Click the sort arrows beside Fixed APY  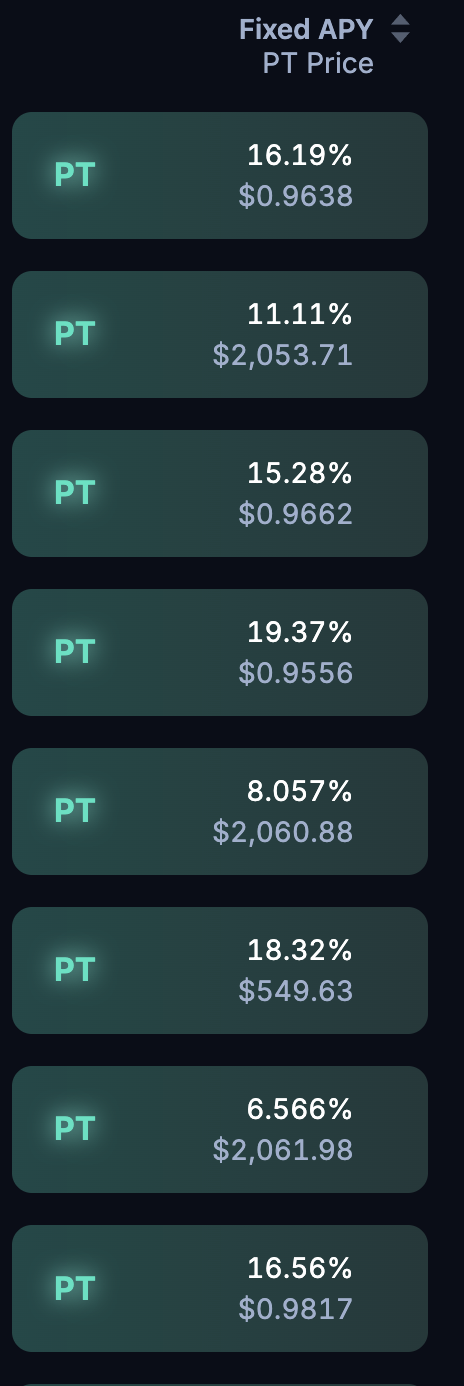(x=400, y=29)
